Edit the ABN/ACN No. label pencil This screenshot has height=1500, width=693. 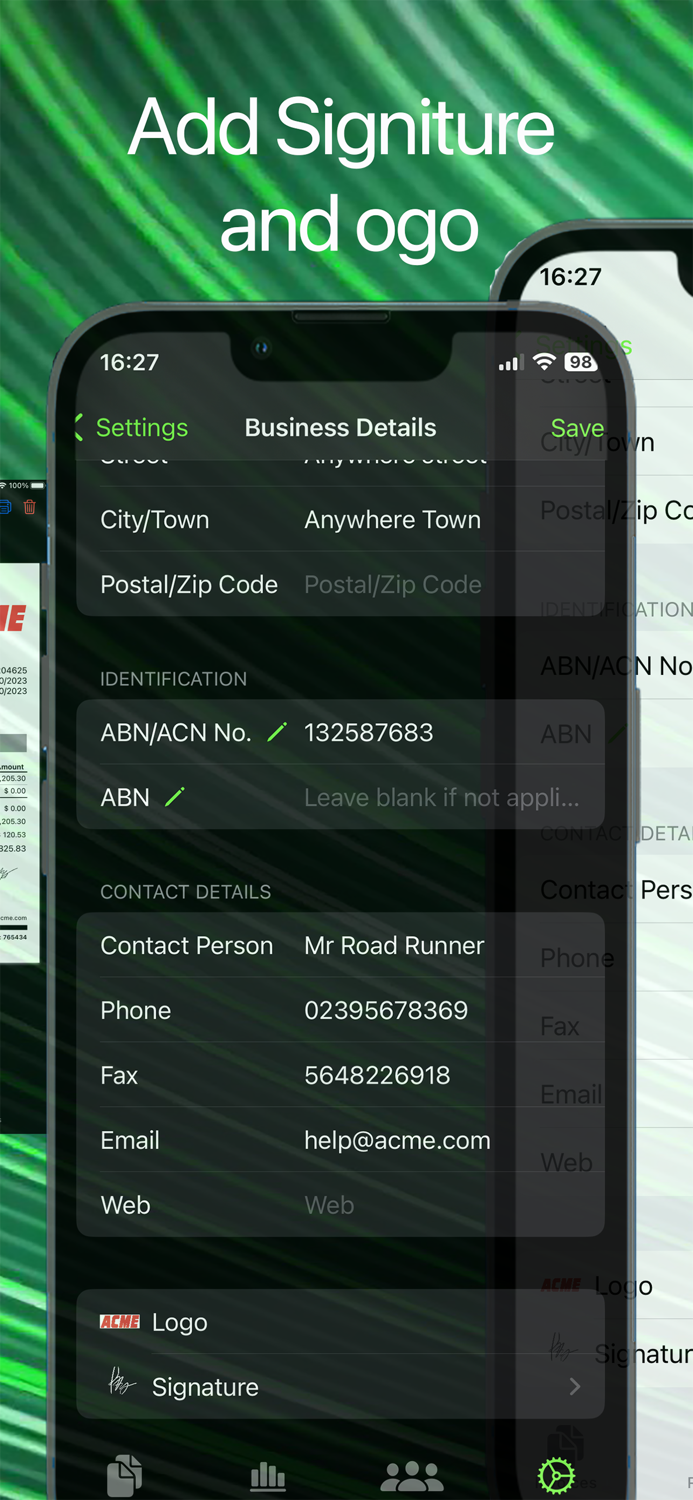pyautogui.click(x=277, y=733)
